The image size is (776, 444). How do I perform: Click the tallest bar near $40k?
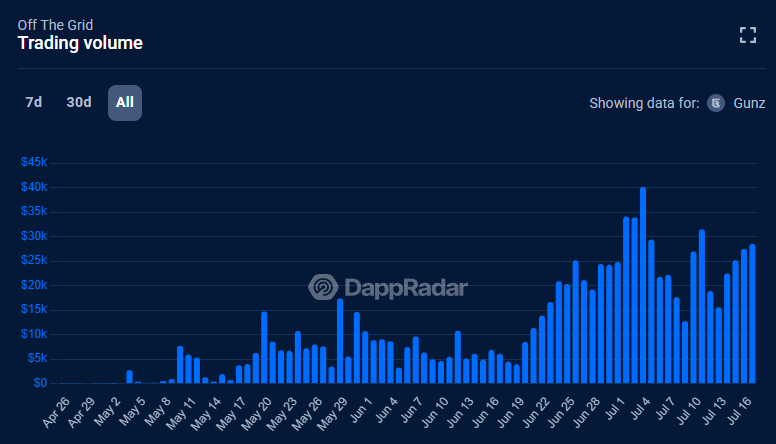pyautogui.click(x=643, y=285)
